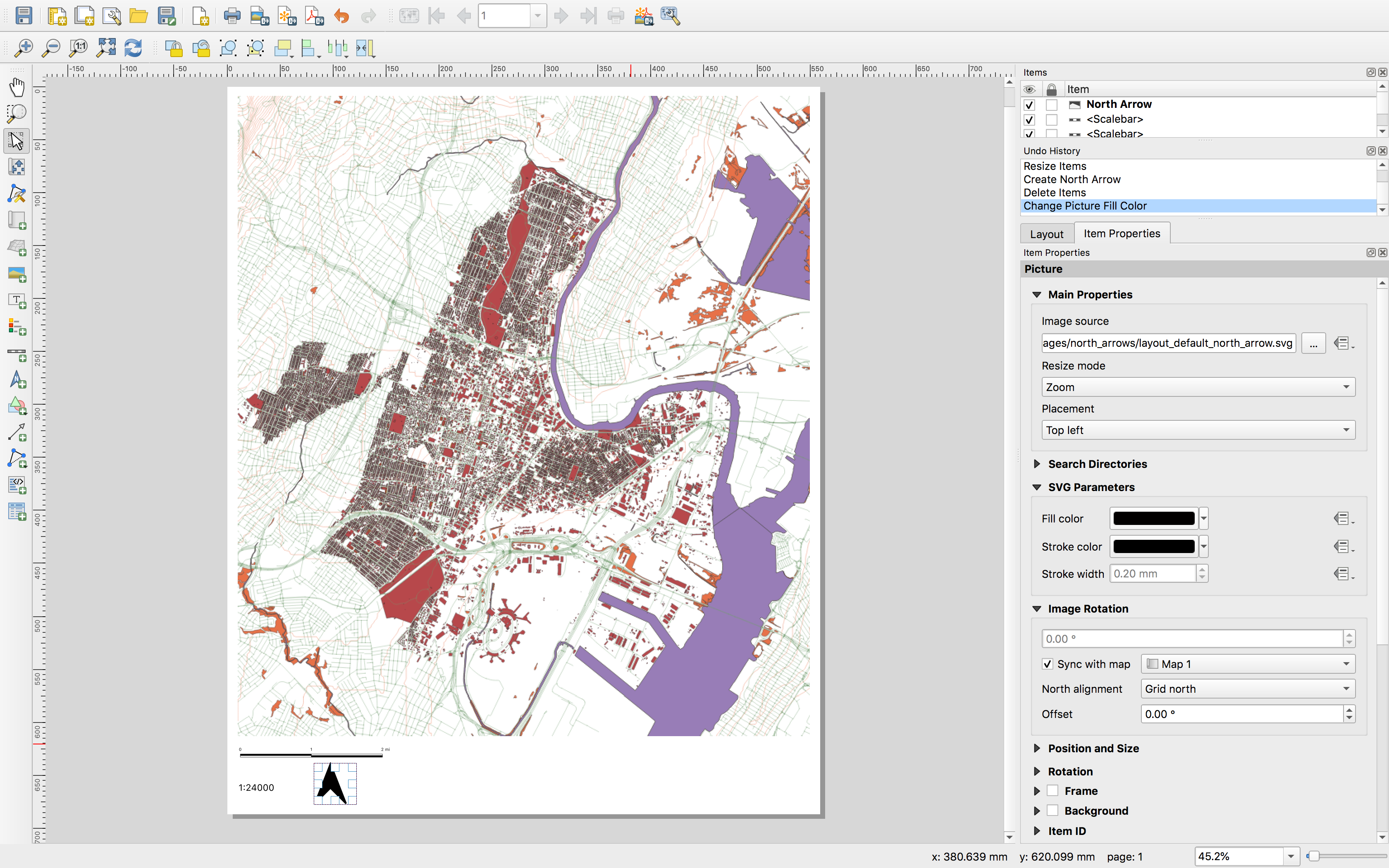The height and width of the screenshot is (868, 1389).
Task: Click the Export as PDF icon
Action: (x=314, y=16)
